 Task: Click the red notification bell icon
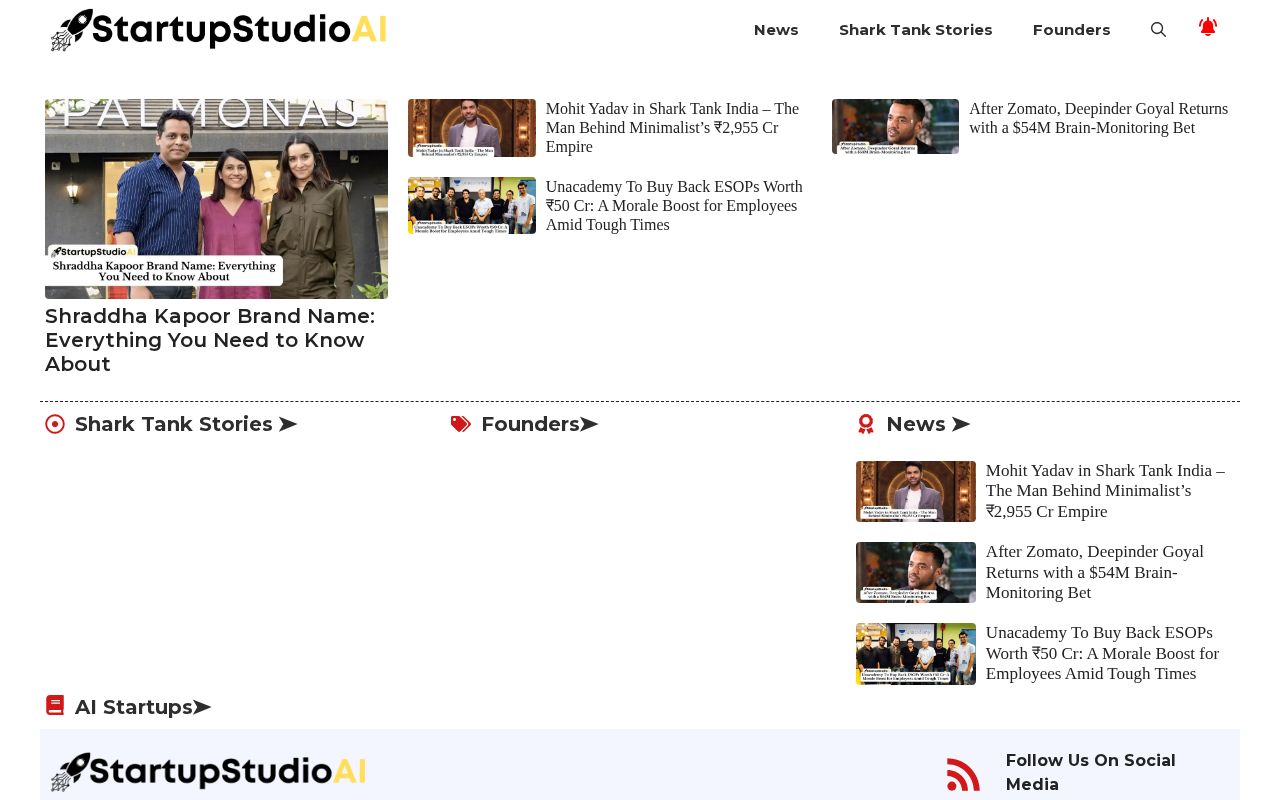click(x=1208, y=28)
